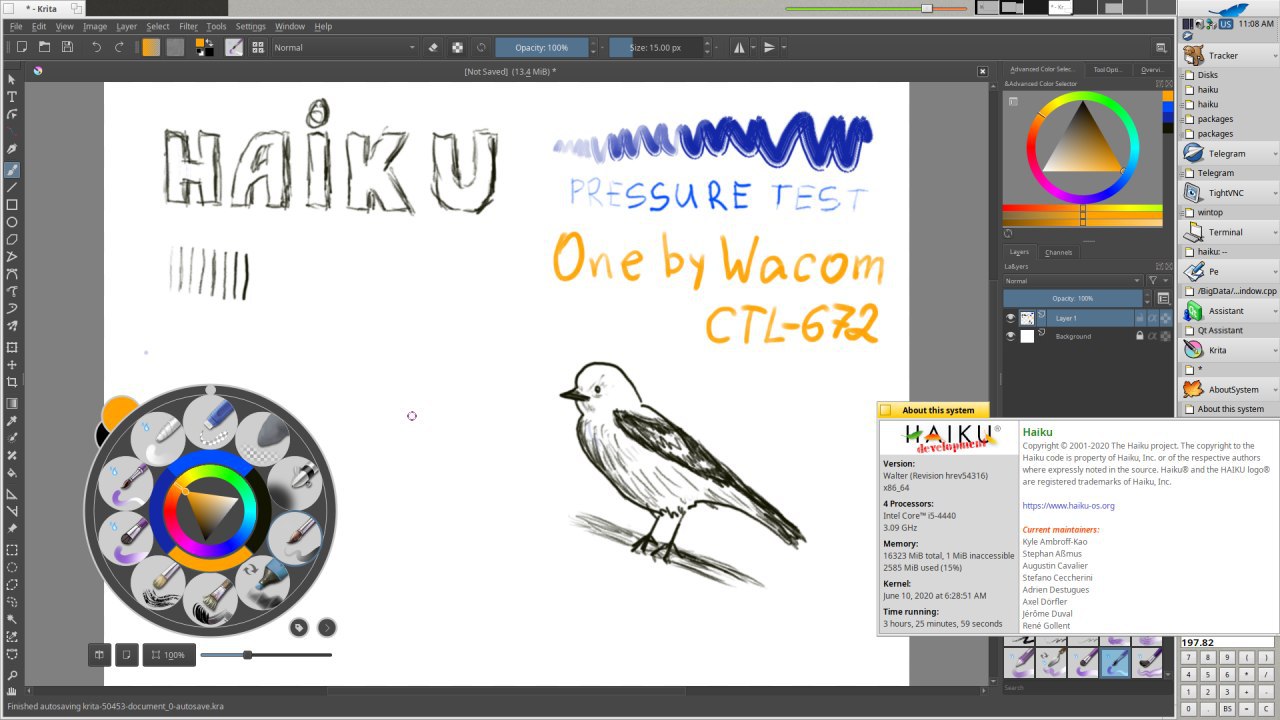Select the Zoom tool
The image size is (1280, 720).
[x=12, y=676]
